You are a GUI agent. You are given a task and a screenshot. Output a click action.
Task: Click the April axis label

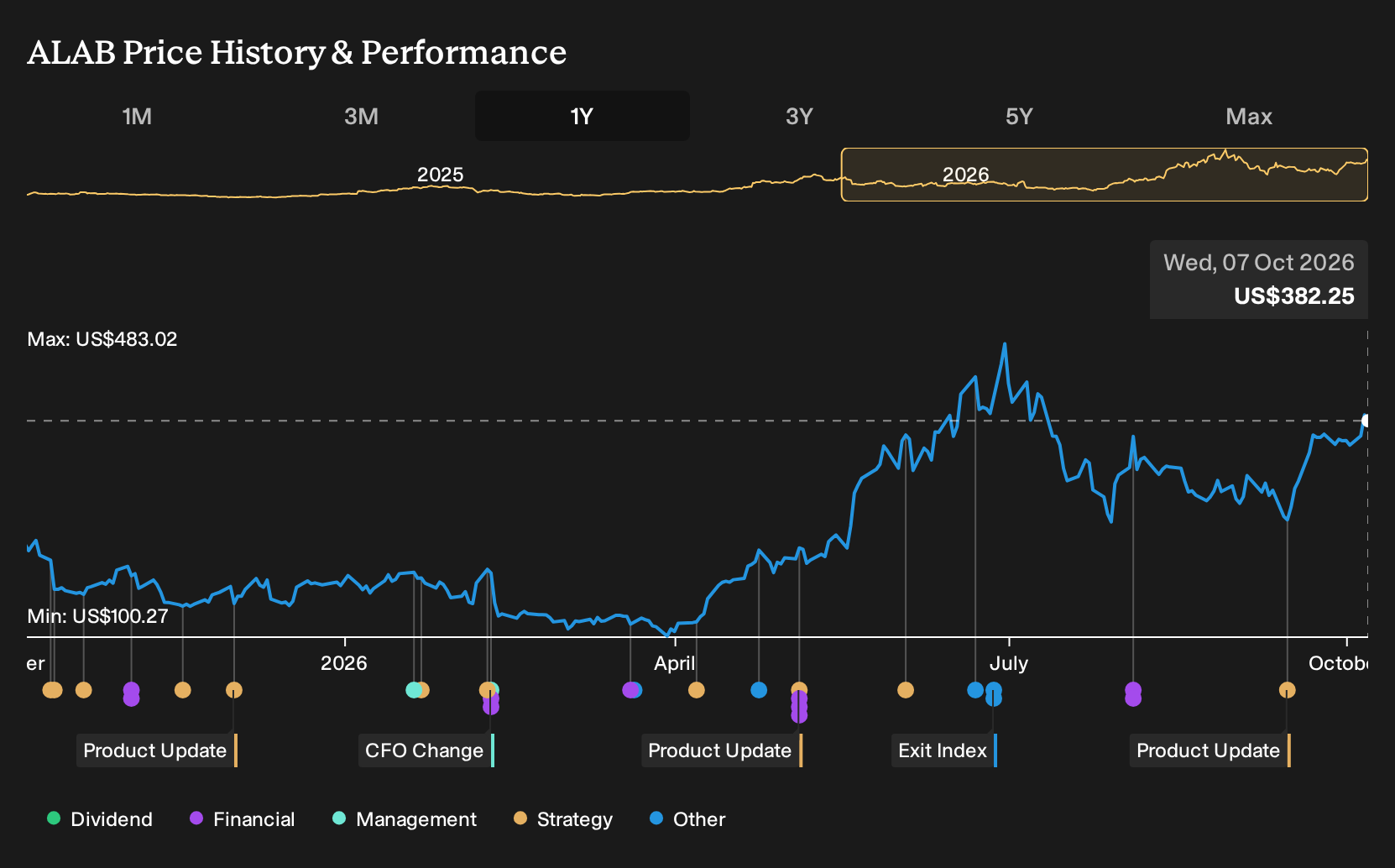pyautogui.click(x=675, y=663)
